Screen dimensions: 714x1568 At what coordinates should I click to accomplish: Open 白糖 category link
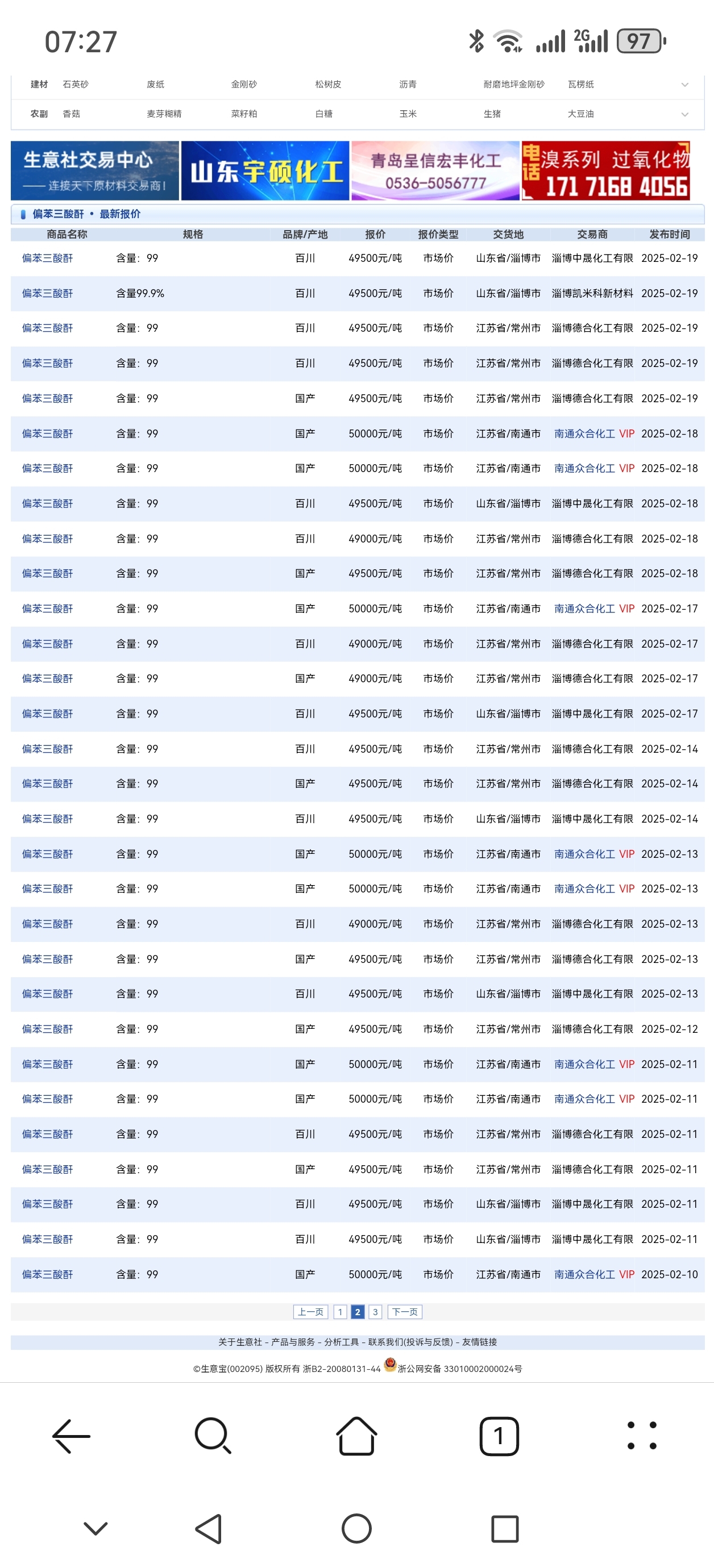coord(323,114)
